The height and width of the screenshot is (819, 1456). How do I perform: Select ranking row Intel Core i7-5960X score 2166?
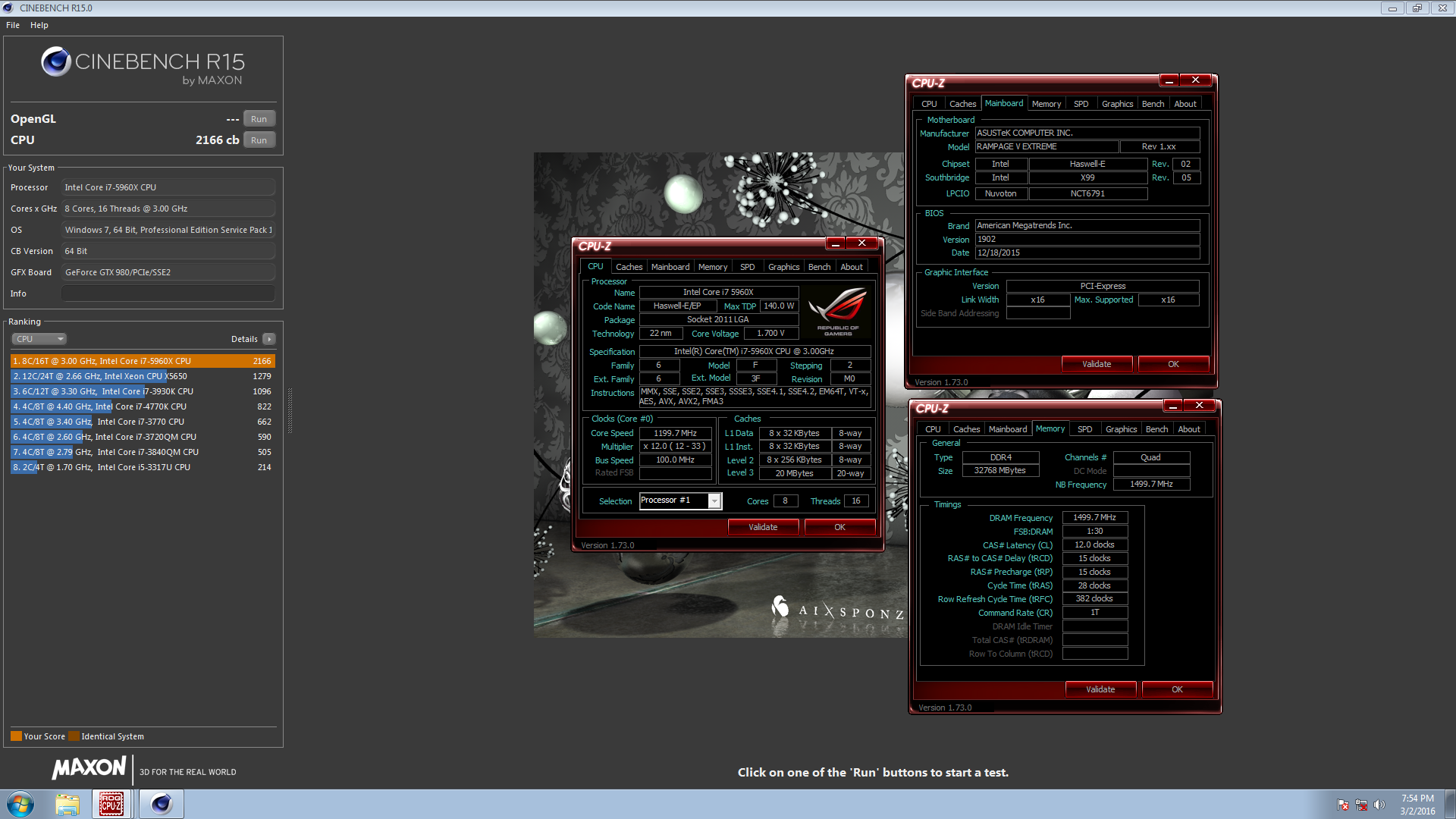[143, 361]
